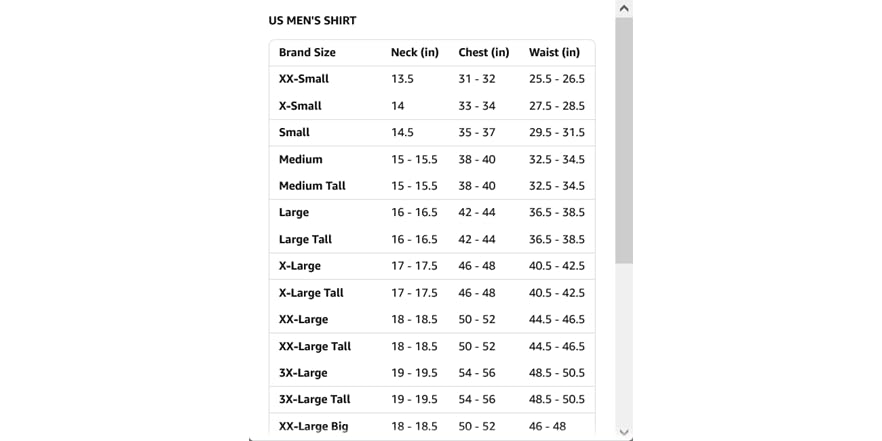This screenshot has width=882, height=441.
Task: Click the Waist (in) column header
Action: click(554, 53)
